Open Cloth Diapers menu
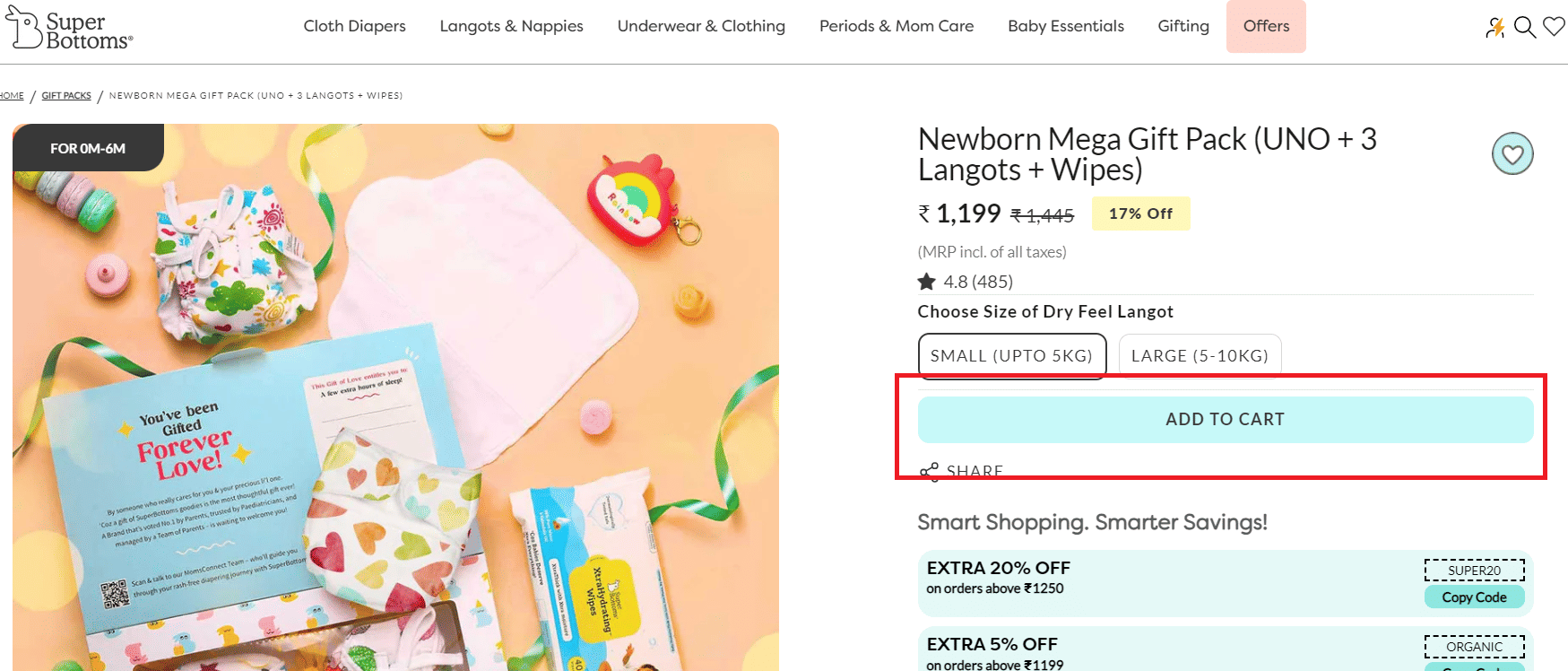The image size is (1568, 671). point(354,26)
